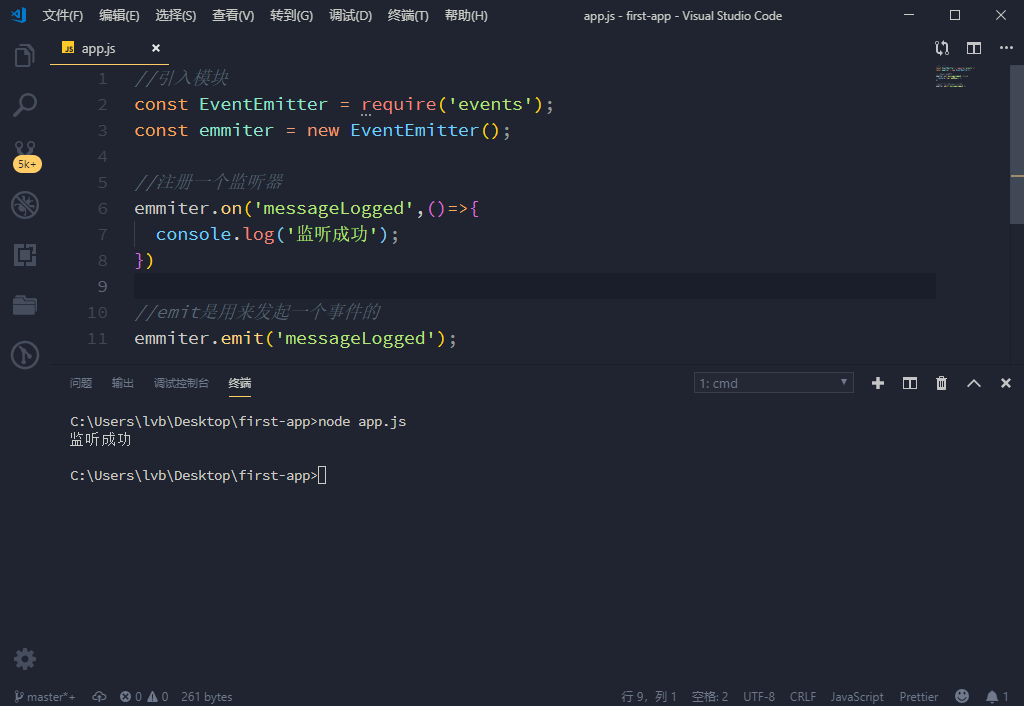This screenshot has height=706, width=1024.
Task: Kill the terminal with trash icon
Action: [x=941, y=383]
